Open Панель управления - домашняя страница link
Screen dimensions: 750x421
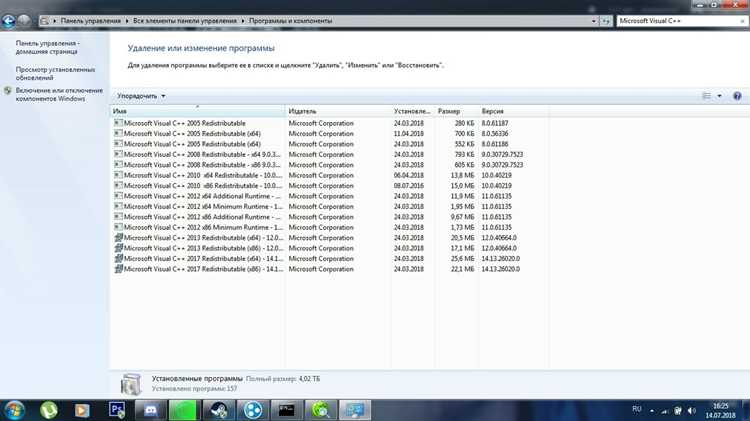(x=47, y=47)
